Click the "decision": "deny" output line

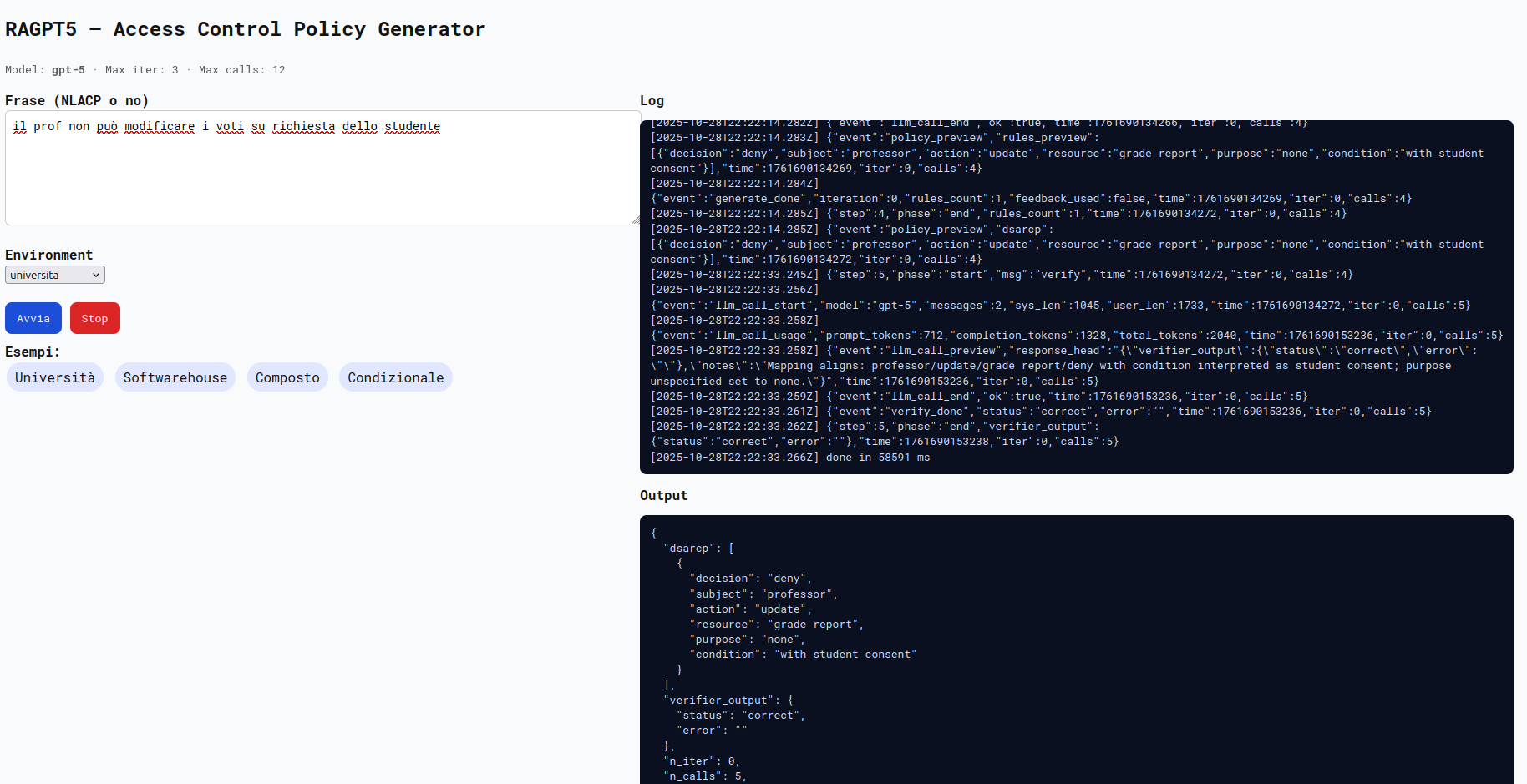pyautogui.click(x=752, y=579)
